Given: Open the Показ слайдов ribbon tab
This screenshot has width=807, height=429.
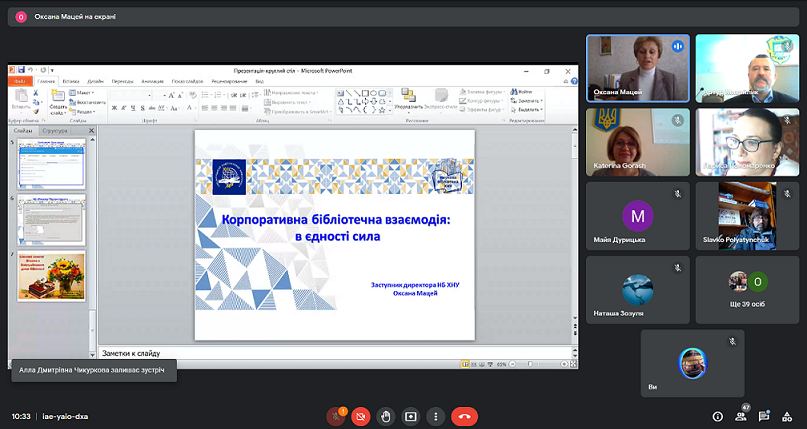Looking at the screenshot, I should tap(187, 81).
